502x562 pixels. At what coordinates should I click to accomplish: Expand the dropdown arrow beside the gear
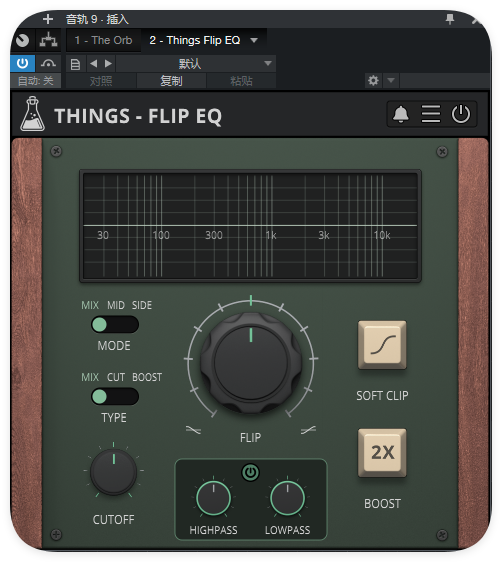click(391, 81)
